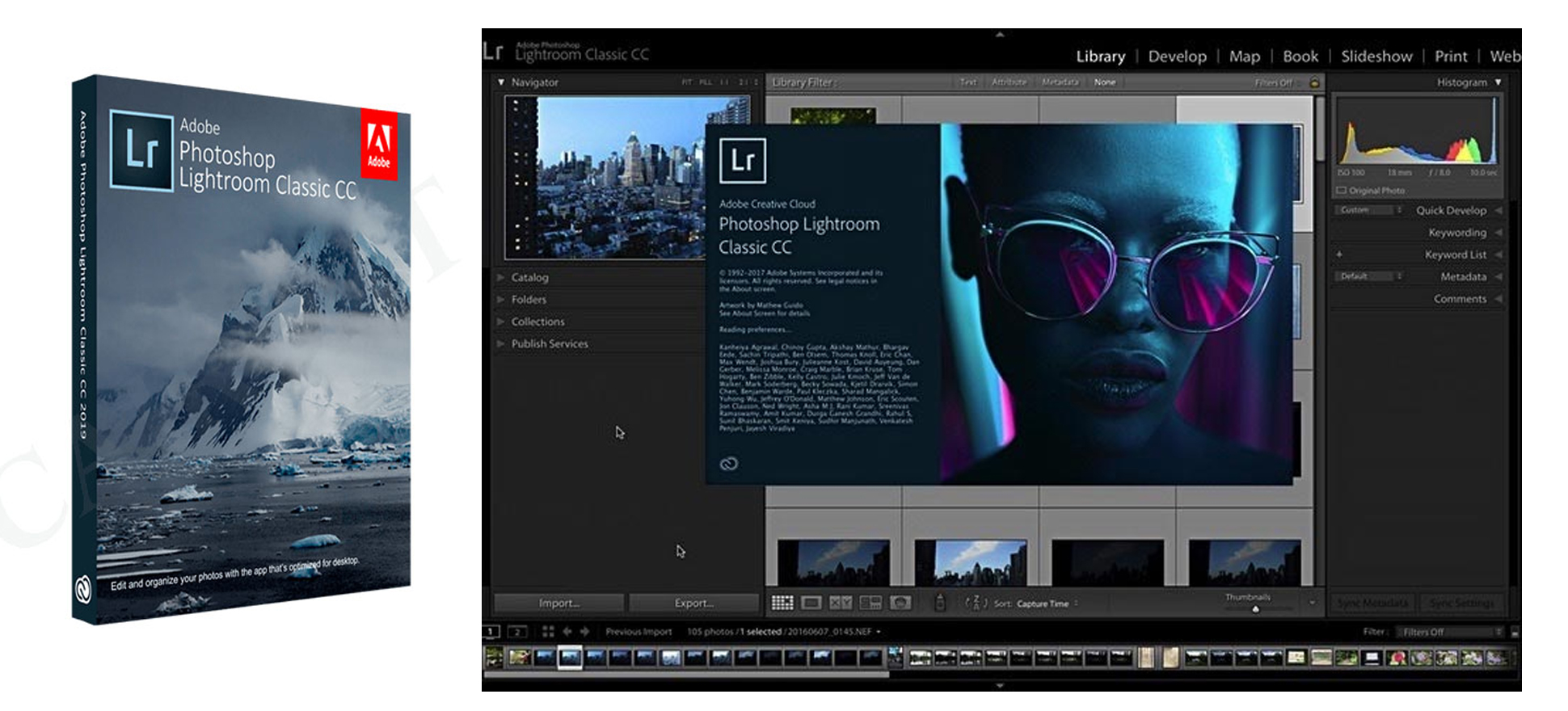Toggle the Original Photo checkbox
Screen dimensions: 1568x711
[1341, 191]
